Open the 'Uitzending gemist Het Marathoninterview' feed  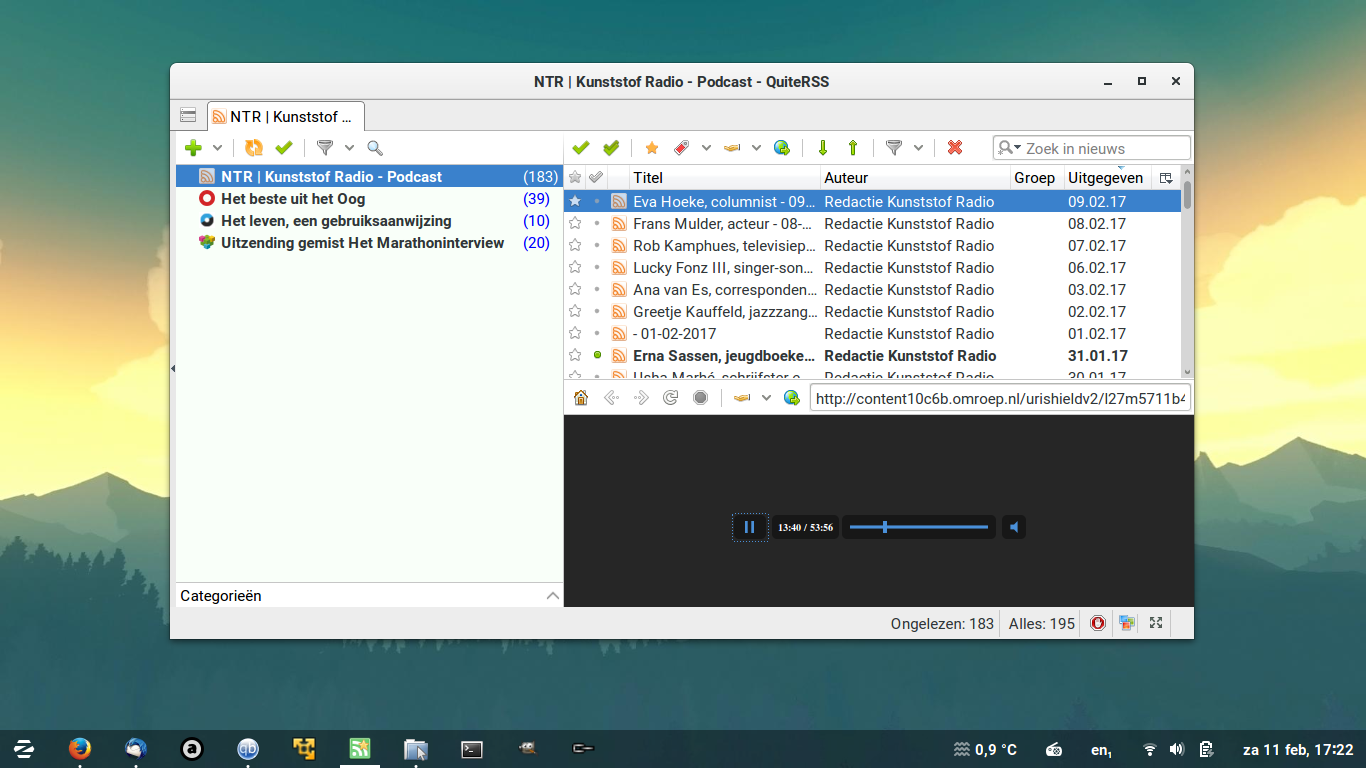point(370,242)
